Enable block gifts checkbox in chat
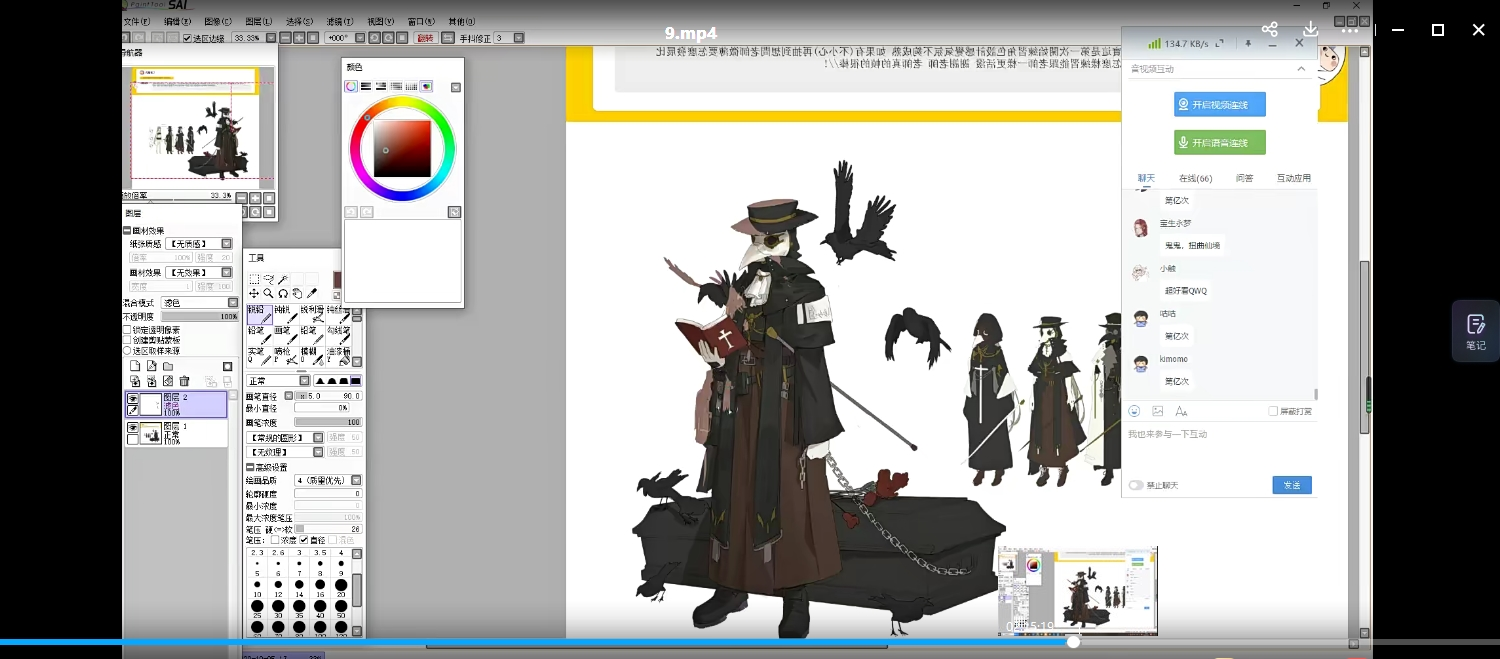 (x=1272, y=411)
